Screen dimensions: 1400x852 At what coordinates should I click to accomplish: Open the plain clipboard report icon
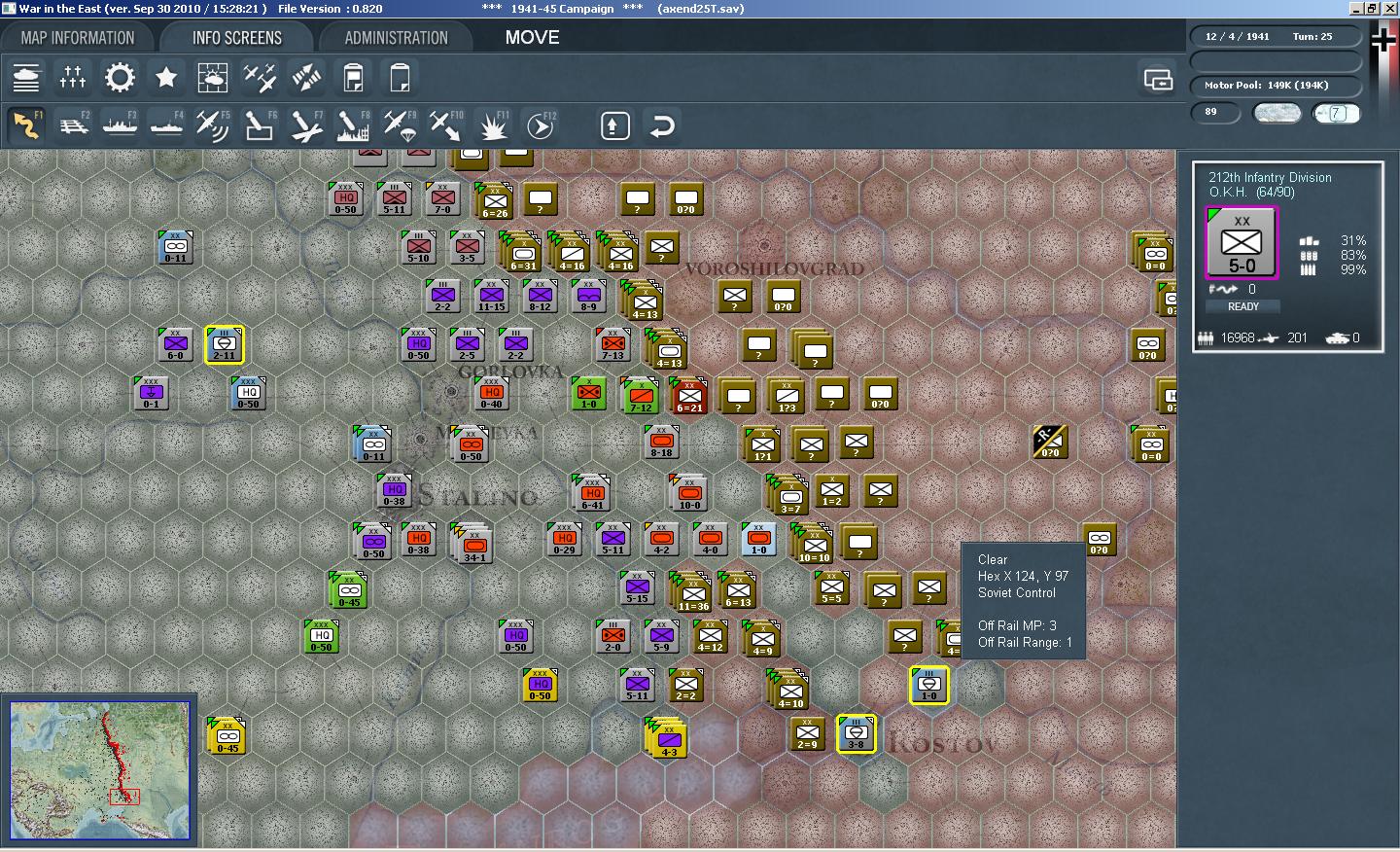(400, 77)
